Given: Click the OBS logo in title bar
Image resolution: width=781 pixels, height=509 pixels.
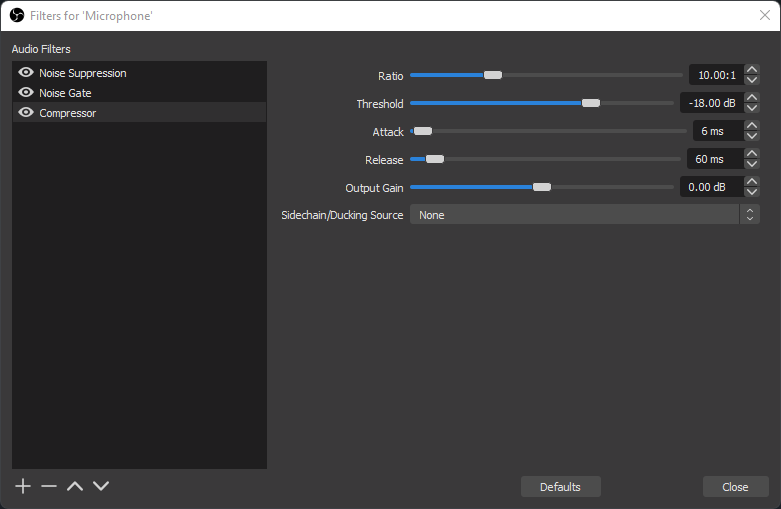Looking at the screenshot, I should coord(17,15).
